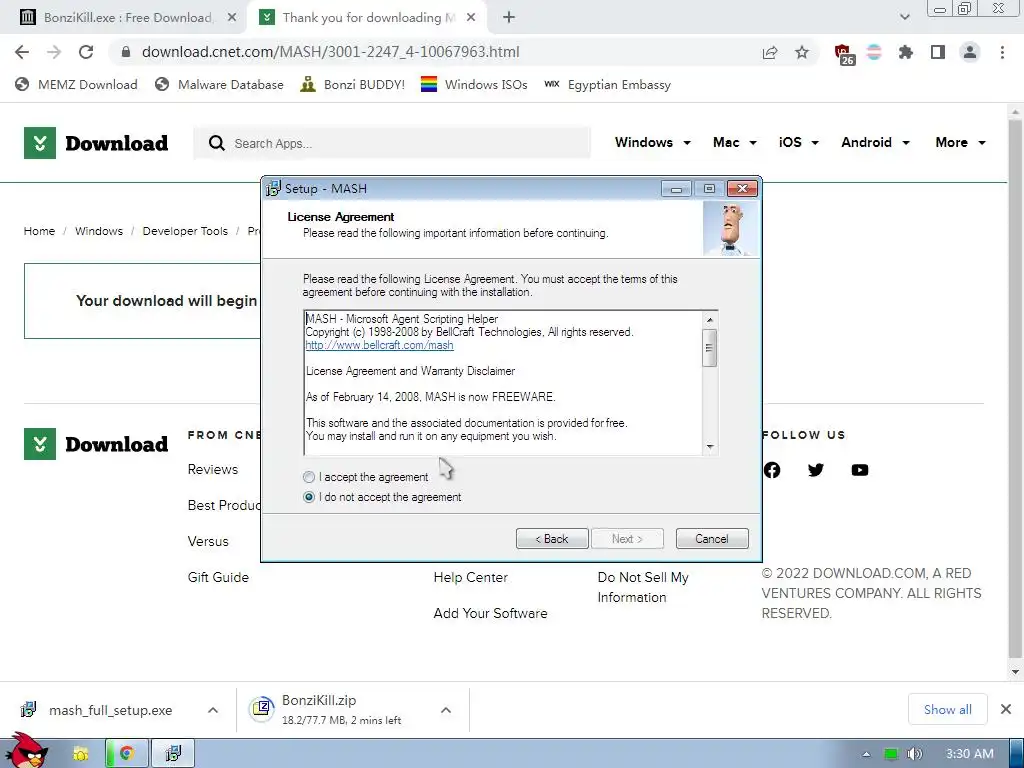Open the File Explorer taskbar icon
This screenshot has height=768, width=1024.
pos(80,754)
